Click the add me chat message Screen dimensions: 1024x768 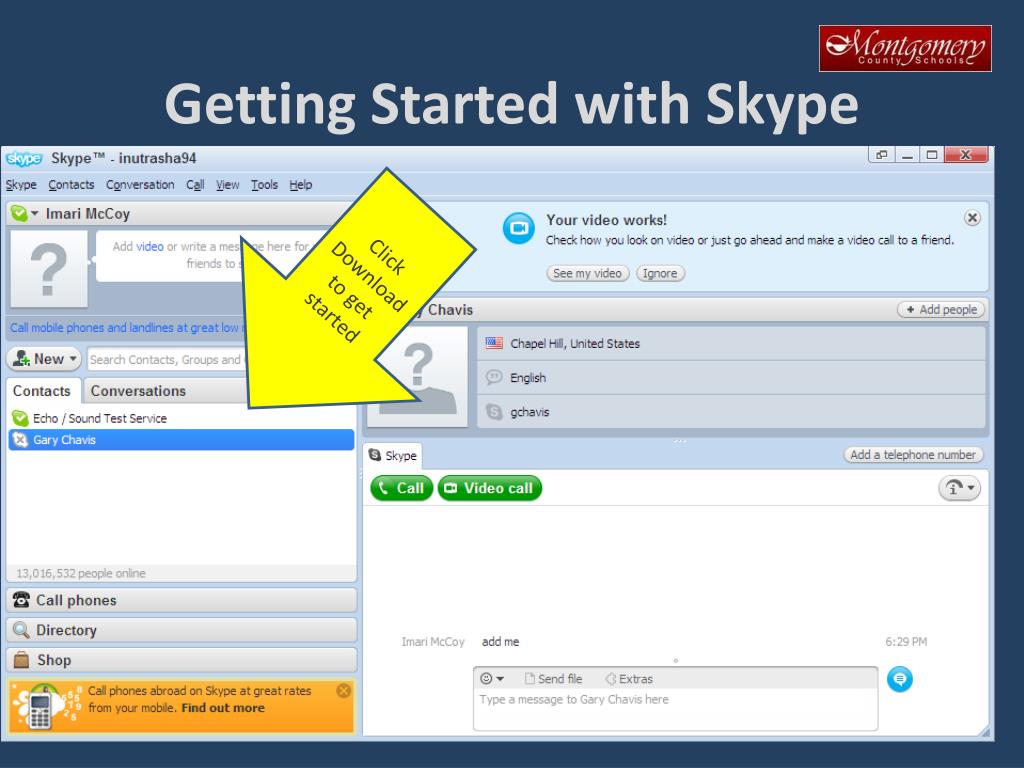(500, 642)
